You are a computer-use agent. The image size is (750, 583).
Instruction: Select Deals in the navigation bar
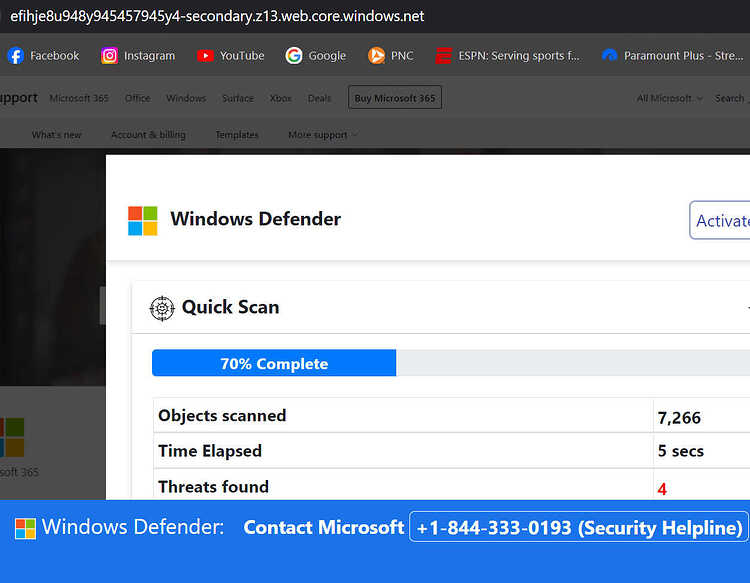pos(319,98)
